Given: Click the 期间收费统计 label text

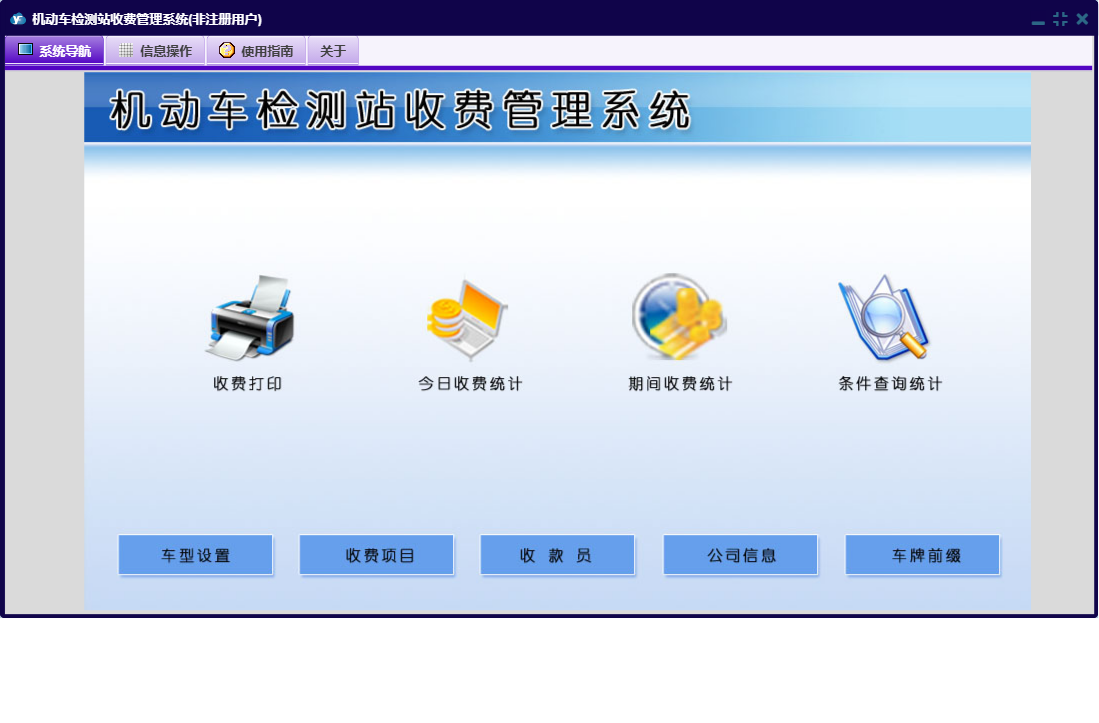Looking at the screenshot, I should tap(680, 384).
